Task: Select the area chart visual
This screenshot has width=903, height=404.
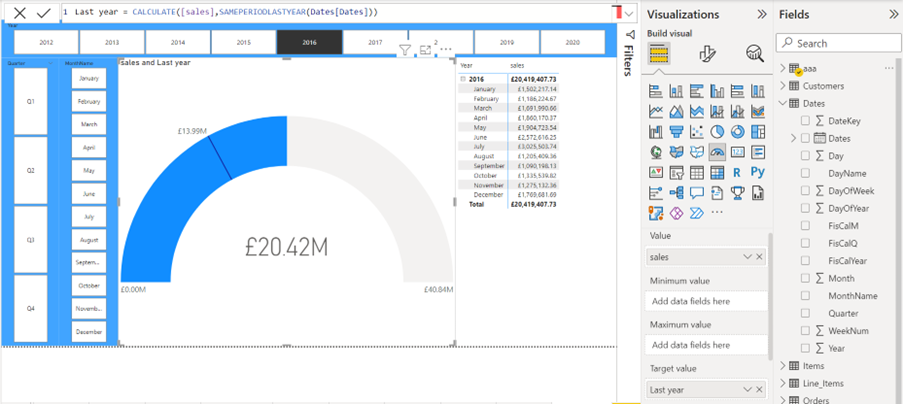Action: point(676,111)
